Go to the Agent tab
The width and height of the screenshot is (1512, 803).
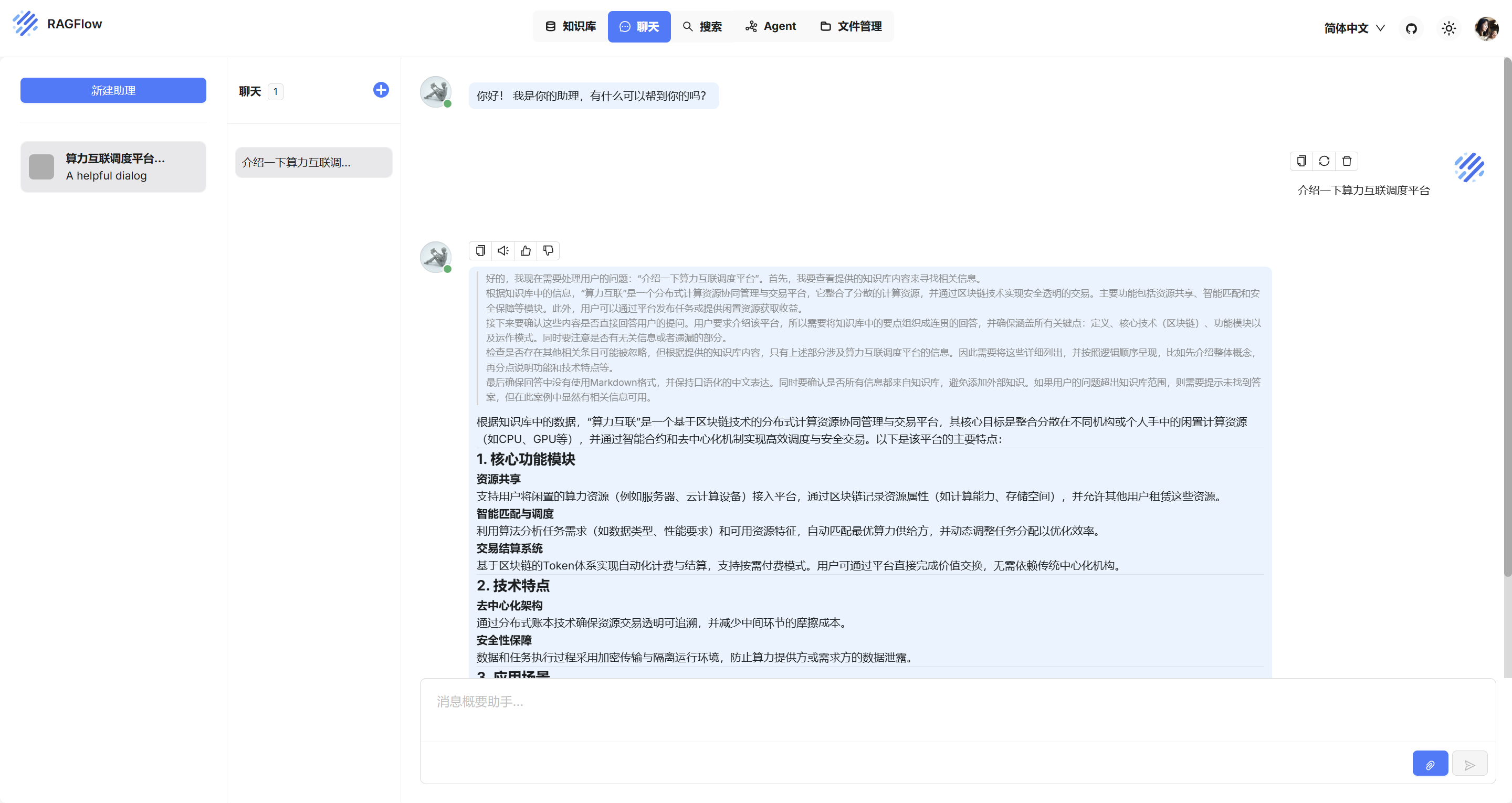771,26
